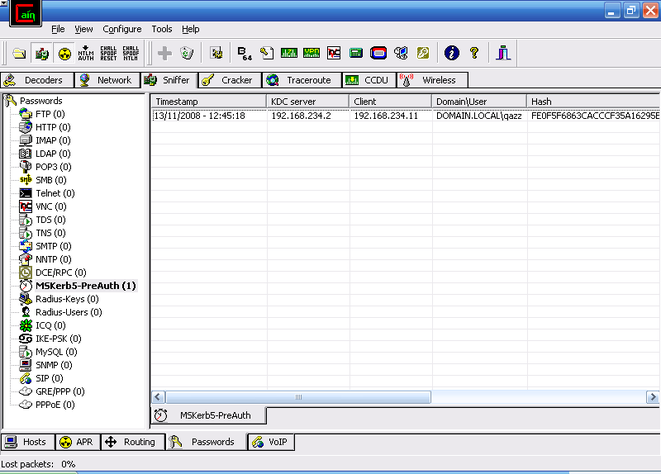661x474 pixels.
Task: Sort by the KDC server column header
Action: tap(308, 102)
